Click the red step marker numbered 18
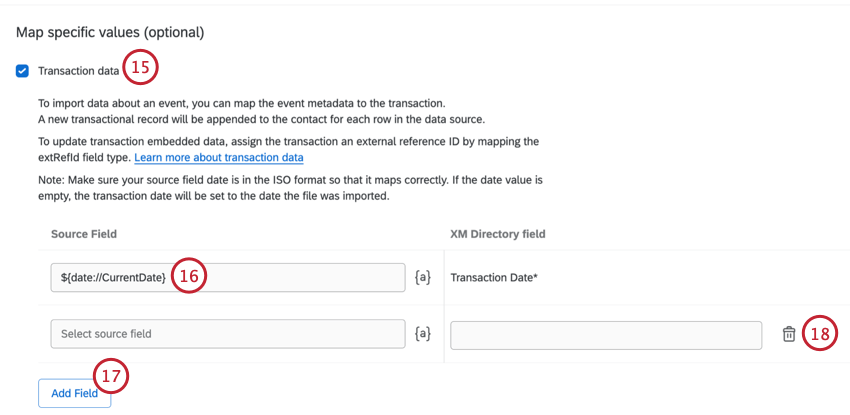 tap(819, 334)
